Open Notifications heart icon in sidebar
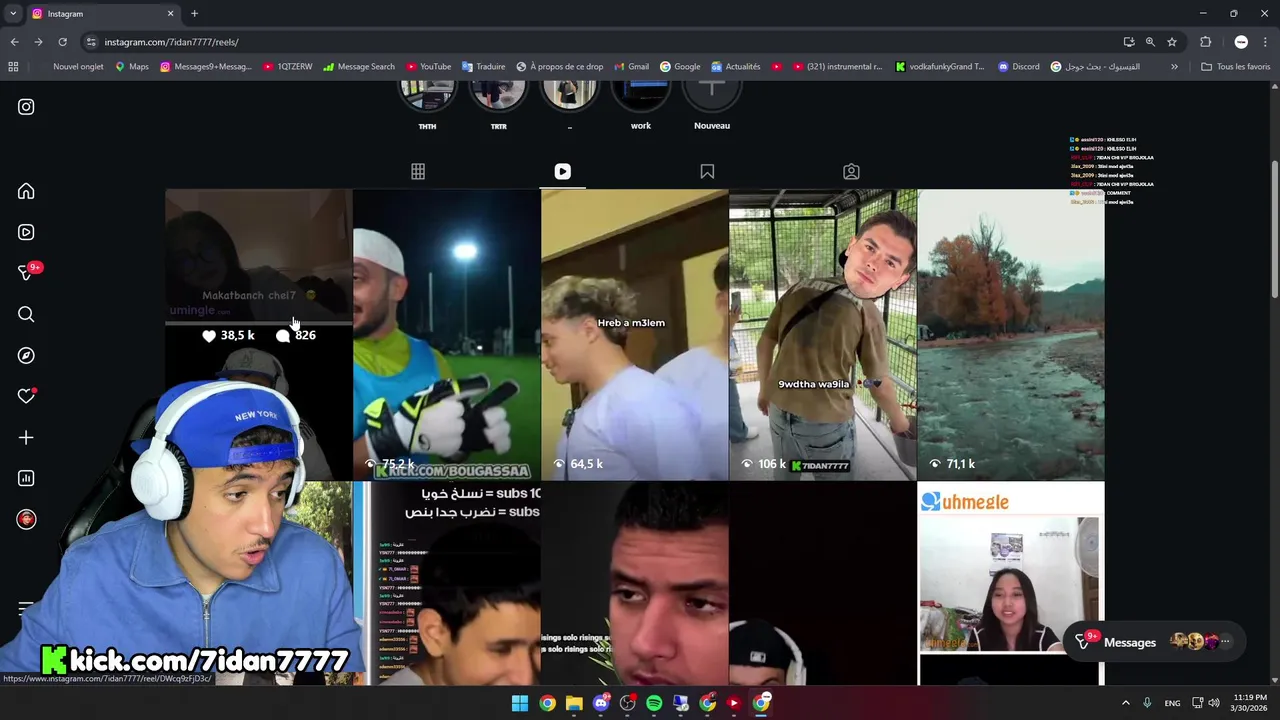Viewport: 1280px width, 720px height. click(x=26, y=396)
